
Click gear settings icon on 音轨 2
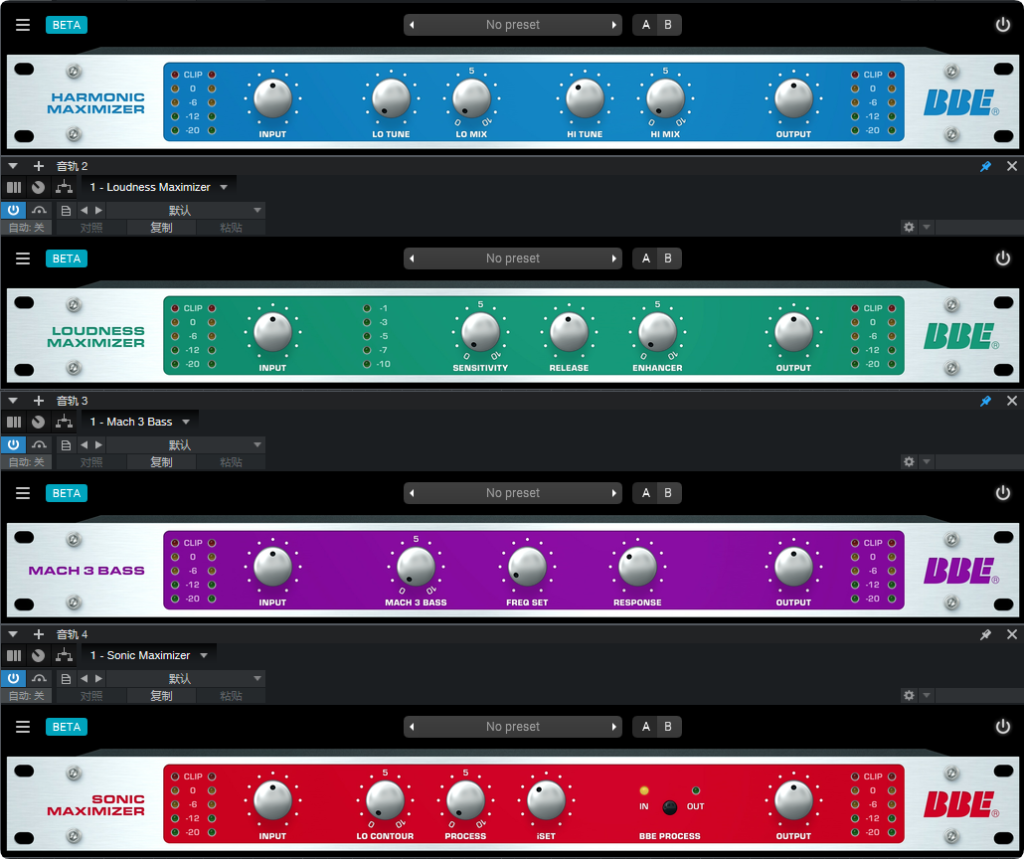(909, 227)
